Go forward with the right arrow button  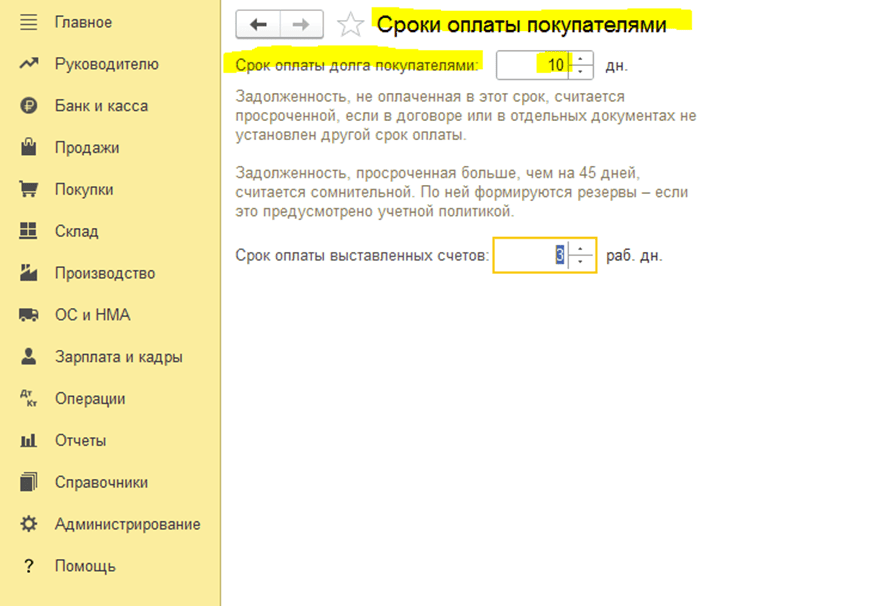tap(302, 24)
